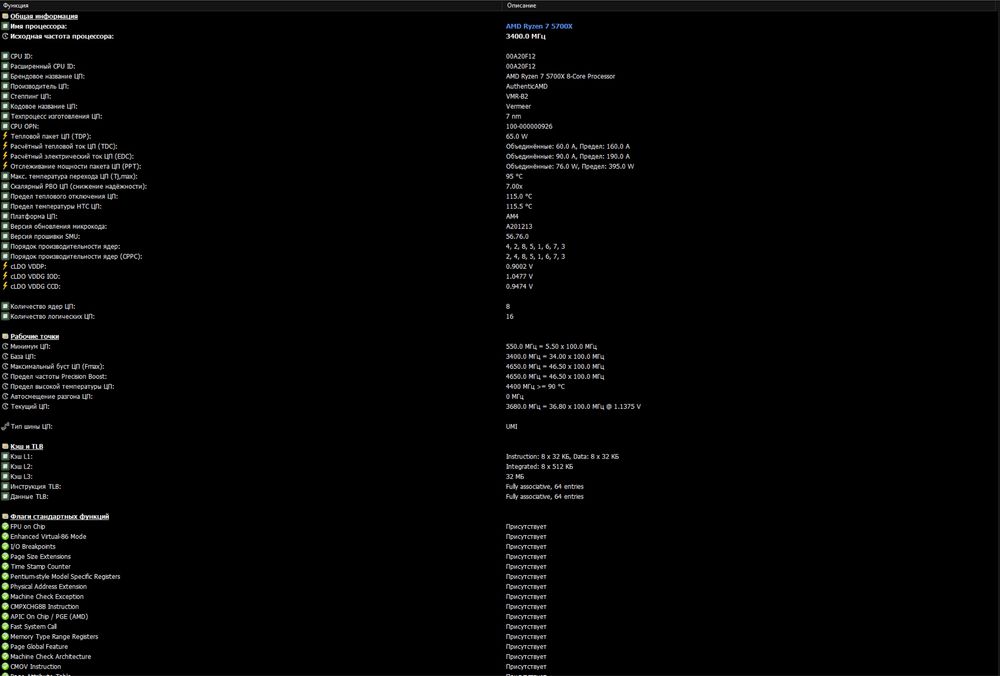Select the Предел теплового отключения ЦП label

tap(64, 196)
